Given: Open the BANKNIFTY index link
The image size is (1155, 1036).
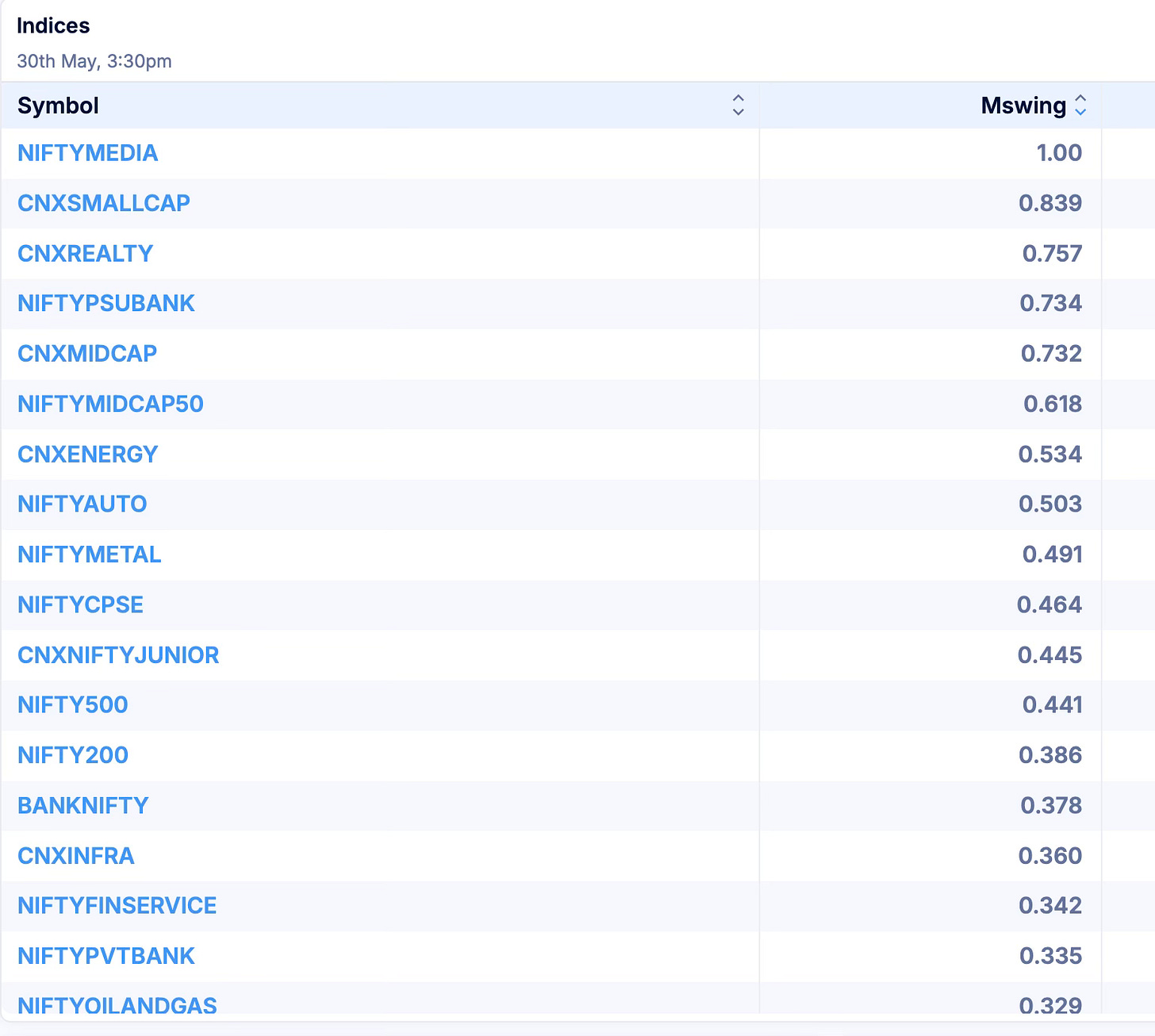Looking at the screenshot, I should tap(83, 805).
